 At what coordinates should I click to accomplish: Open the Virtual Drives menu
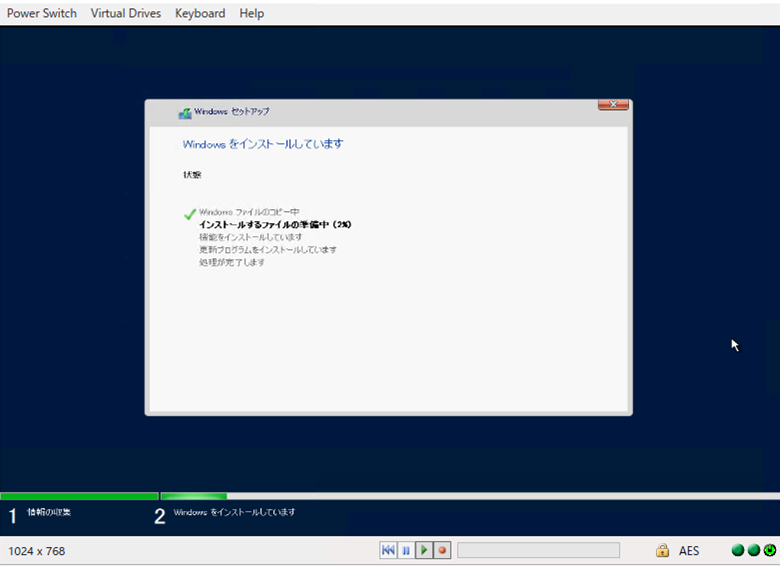(x=126, y=13)
